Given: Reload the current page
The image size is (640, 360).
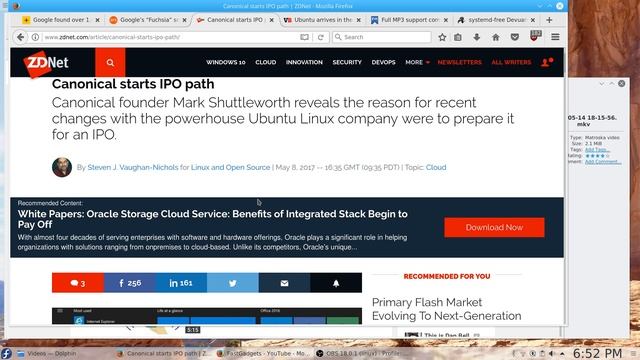Looking at the screenshot, I should pyautogui.click(x=321, y=37).
